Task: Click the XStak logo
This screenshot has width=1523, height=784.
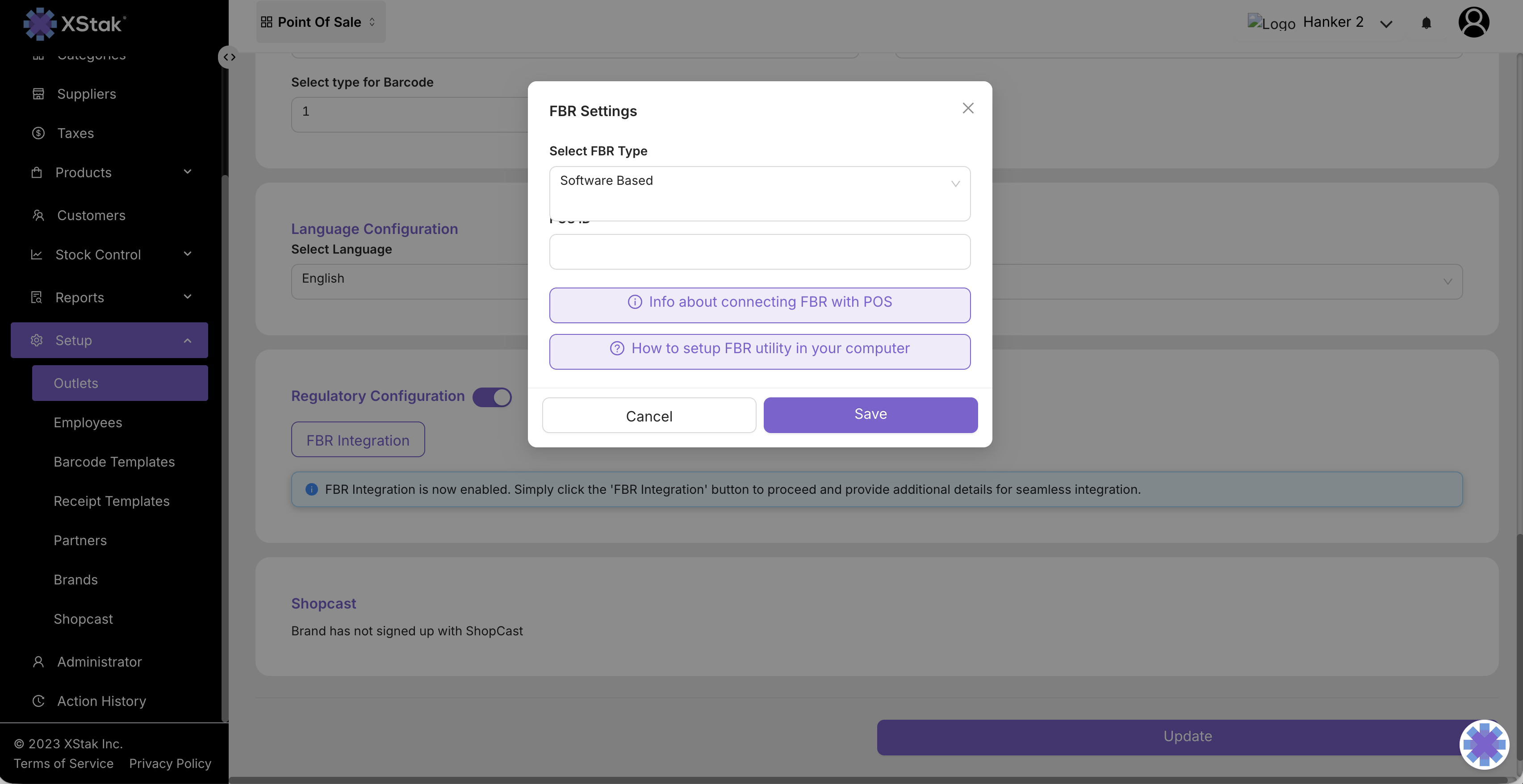Action: coord(75,24)
